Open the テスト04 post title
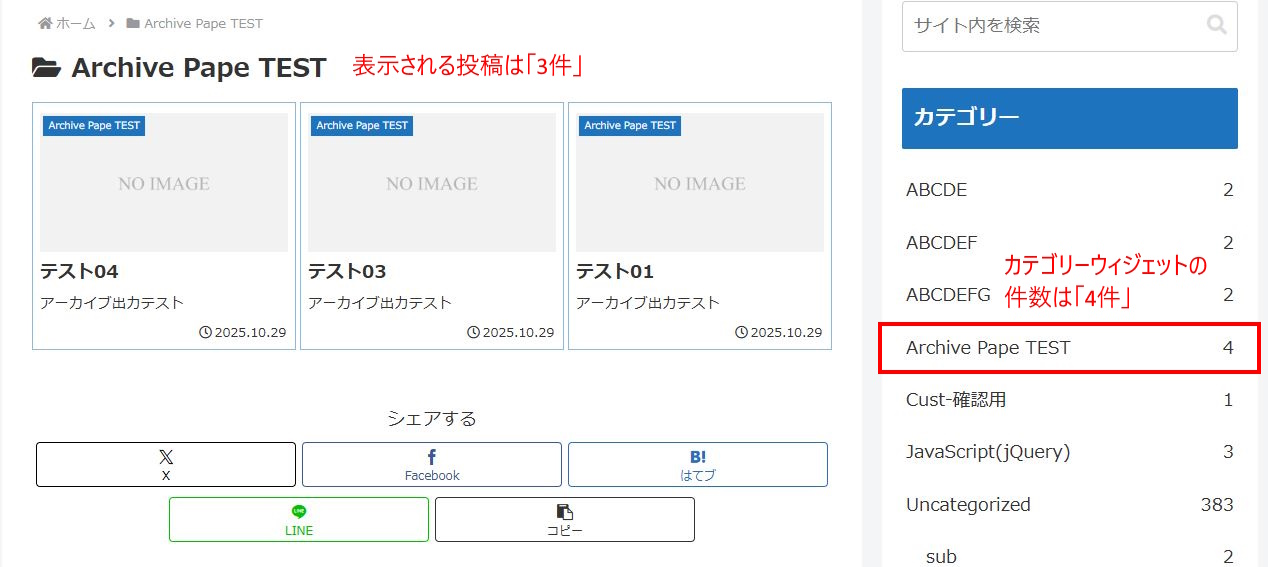This screenshot has height=567, width=1268. [x=80, y=271]
